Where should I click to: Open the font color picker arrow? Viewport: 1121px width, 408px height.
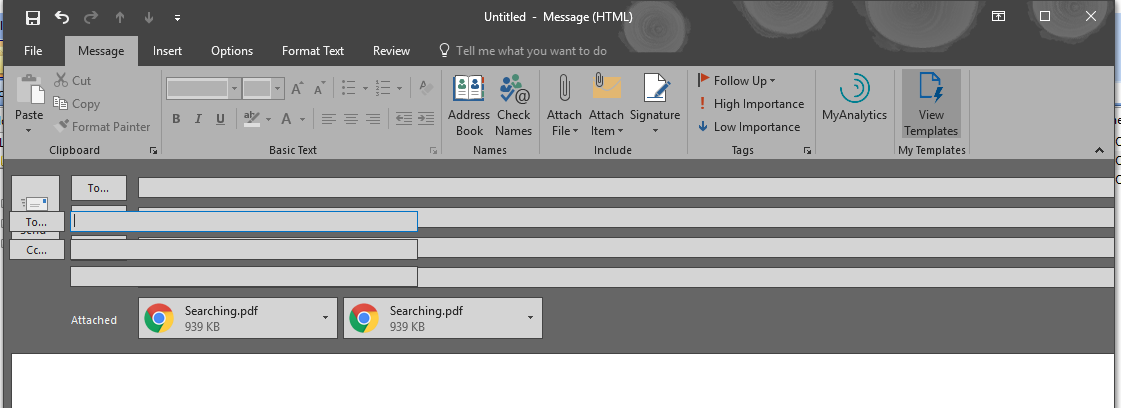(303, 119)
